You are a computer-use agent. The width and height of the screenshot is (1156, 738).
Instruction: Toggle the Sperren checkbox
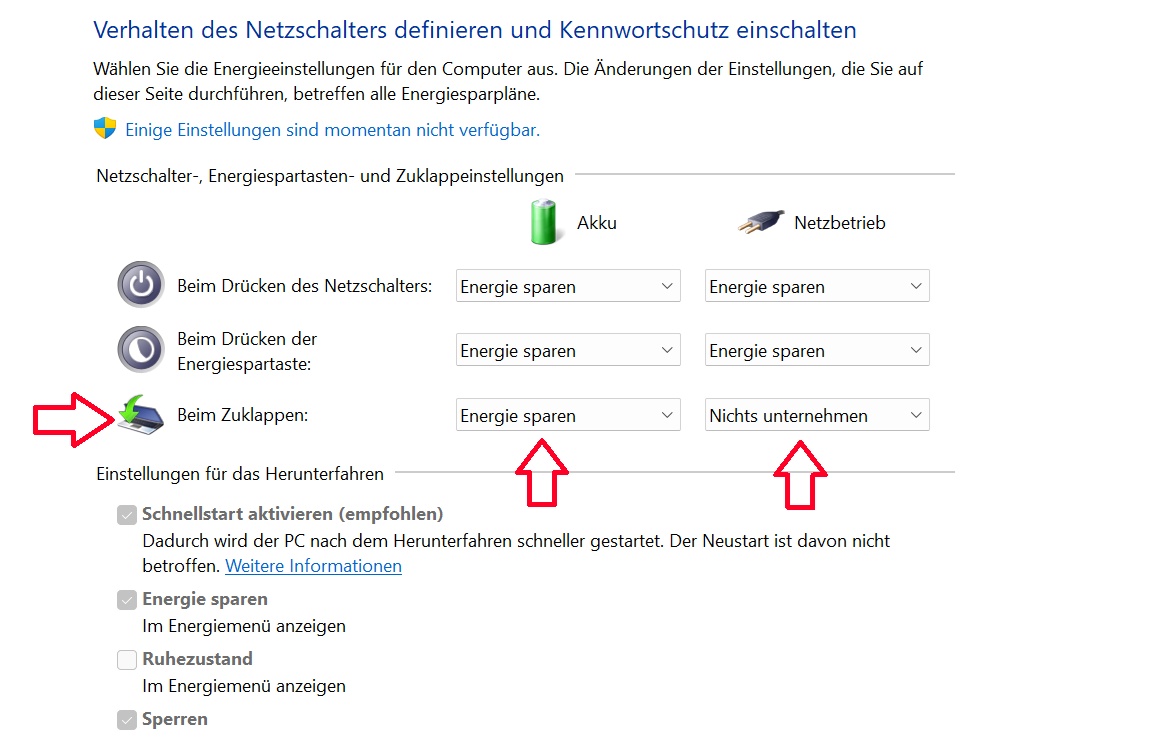pos(127,720)
